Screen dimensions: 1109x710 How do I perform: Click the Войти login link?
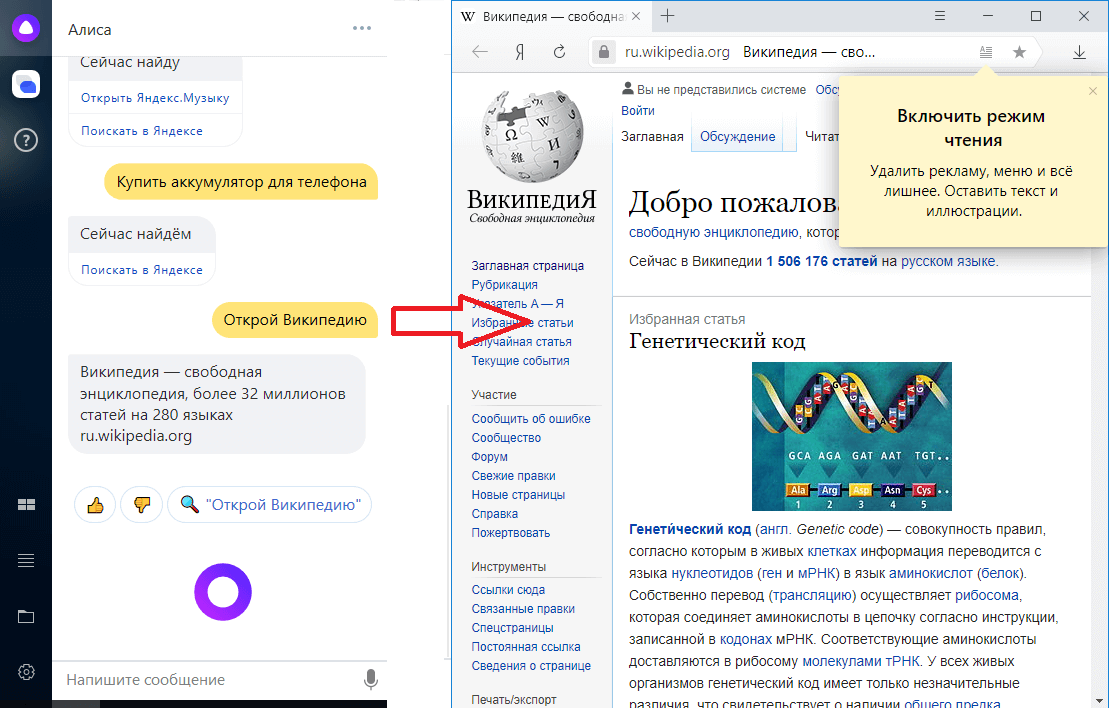638,110
